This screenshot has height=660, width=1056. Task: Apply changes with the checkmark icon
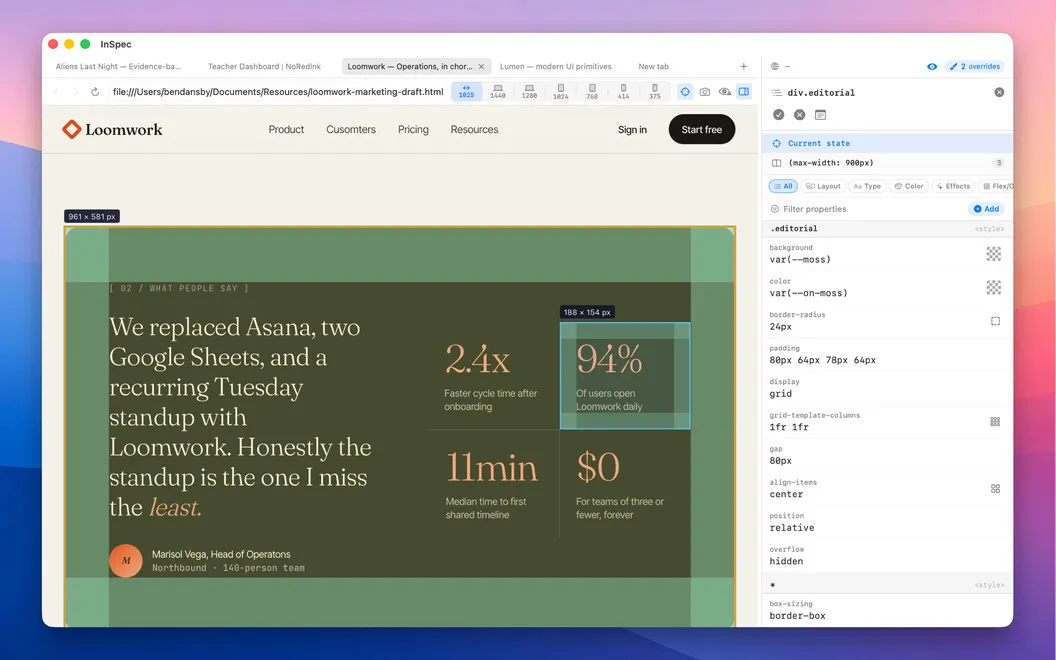click(779, 115)
